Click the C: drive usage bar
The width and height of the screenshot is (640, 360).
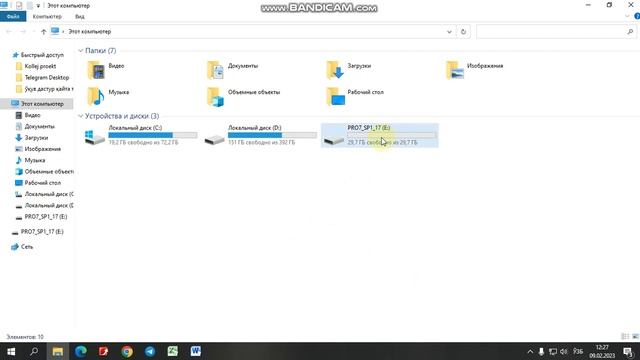(x=153, y=135)
